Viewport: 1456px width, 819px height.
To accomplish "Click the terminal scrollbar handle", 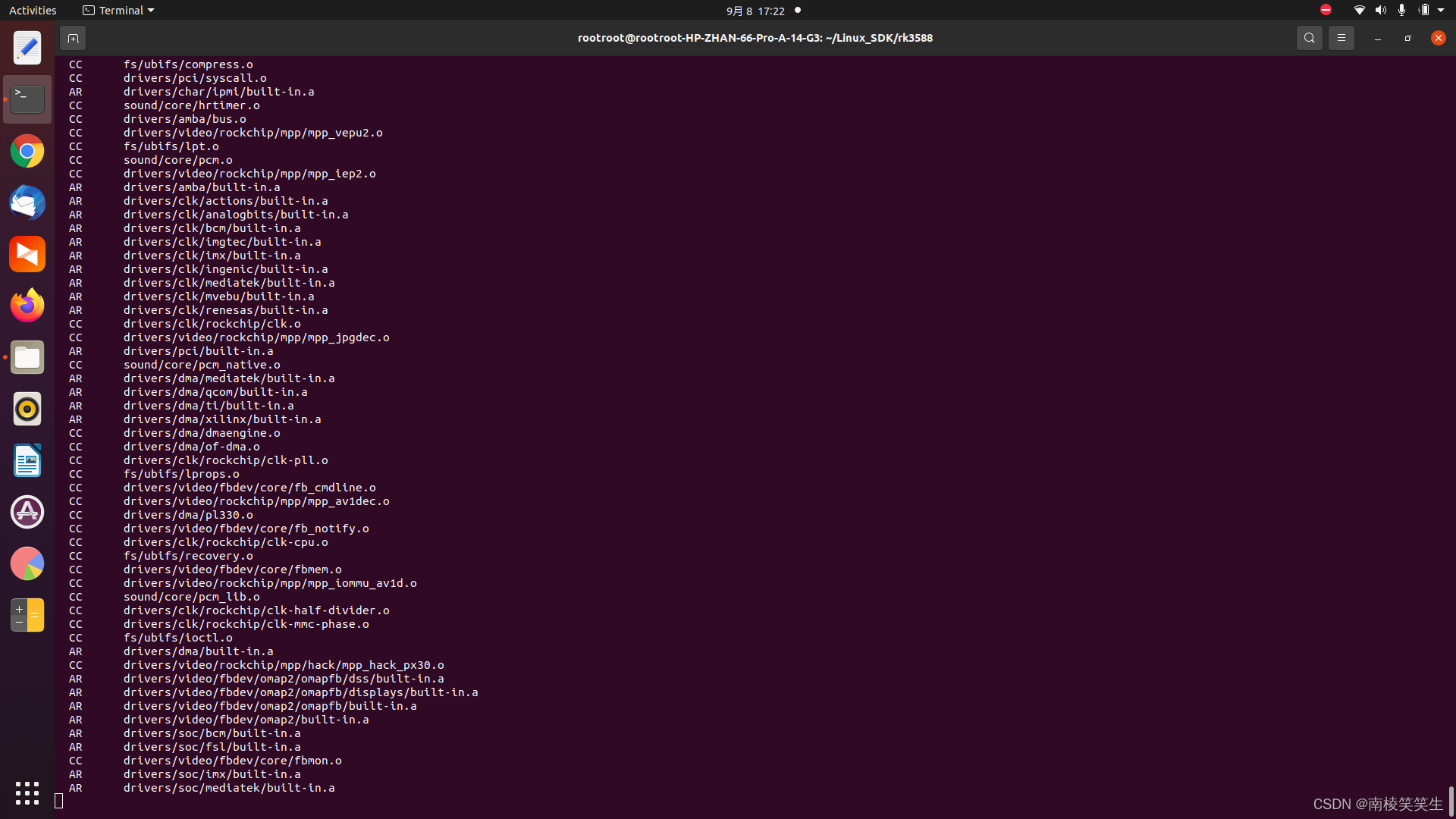I will pyautogui.click(x=1451, y=800).
